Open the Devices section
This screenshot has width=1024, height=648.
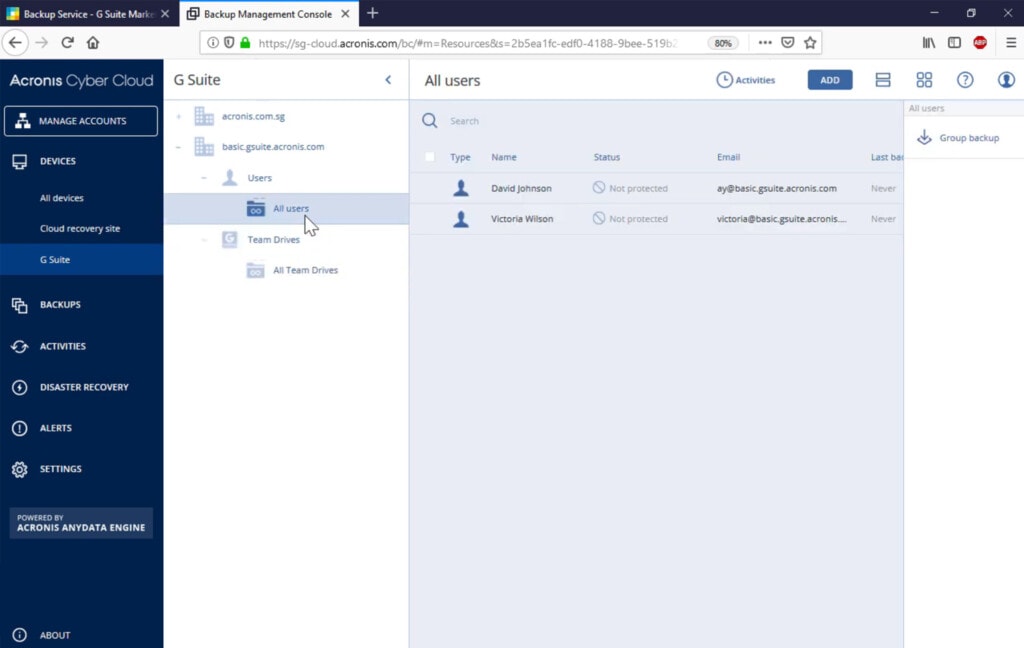(x=57, y=161)
